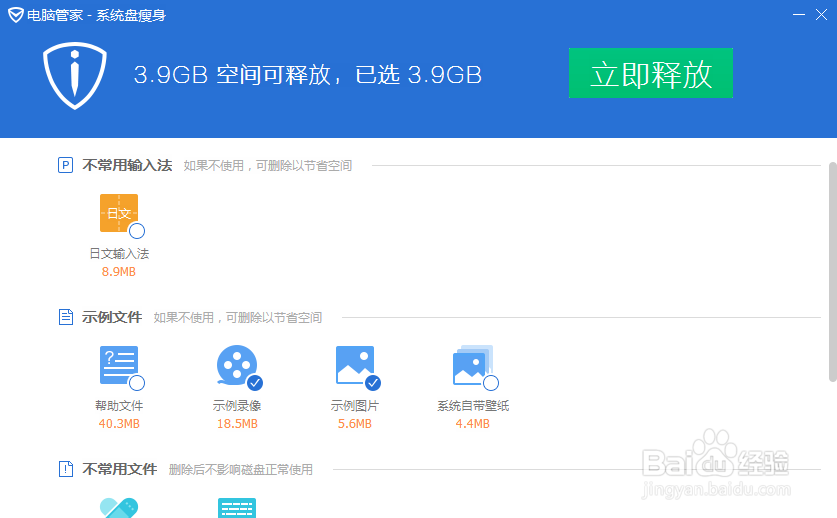Close the 系统盘瘦身 window
This screenshot has height=518, width=837.
[x=822, y=15]
